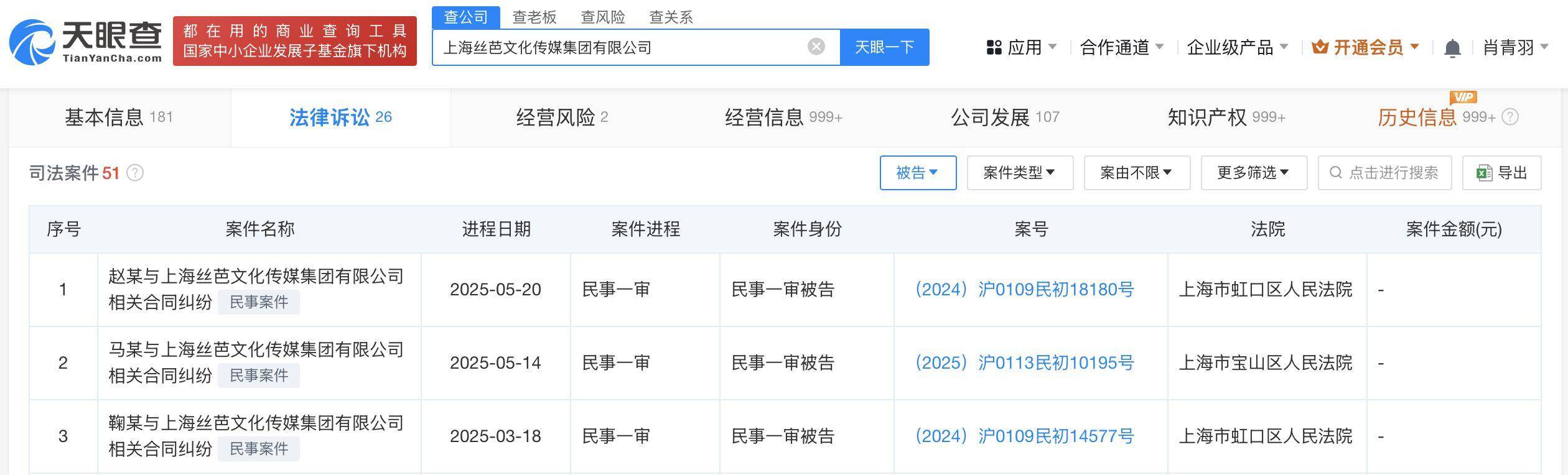This screenshot has height=475, width=1568.
Task: Switch to 经营风险 tab
Action: click(x=562, y=117)
